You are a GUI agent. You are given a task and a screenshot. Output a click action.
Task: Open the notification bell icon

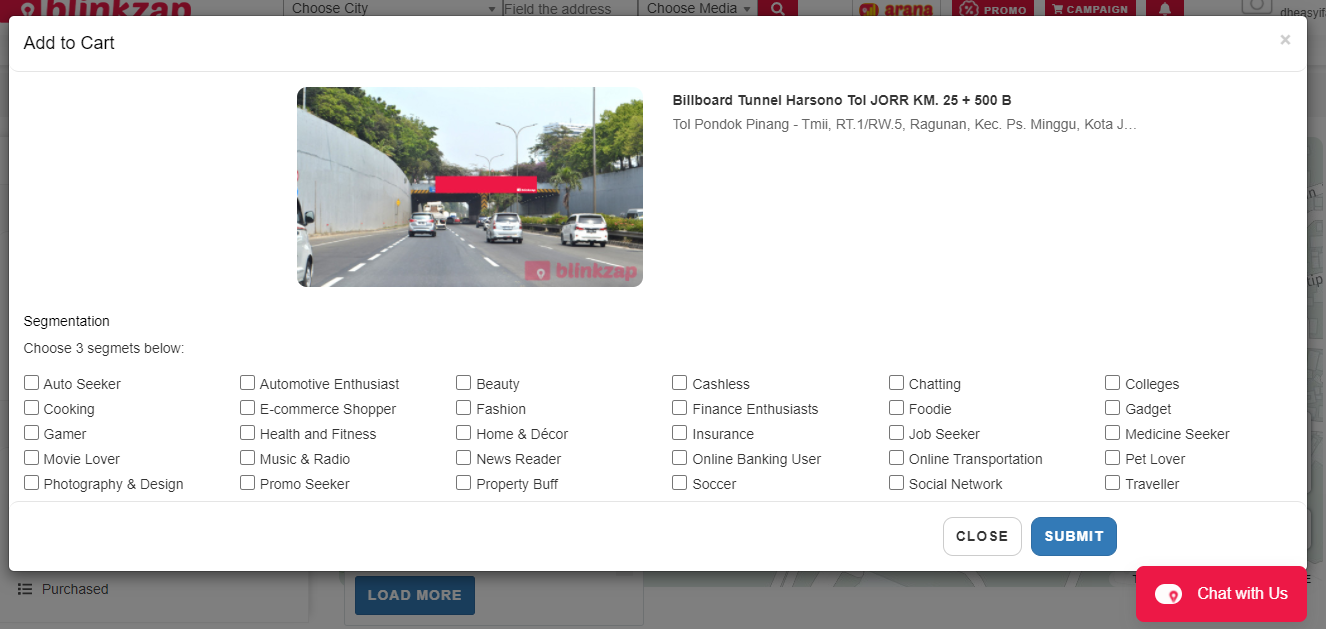click(x=1165, y=8)
